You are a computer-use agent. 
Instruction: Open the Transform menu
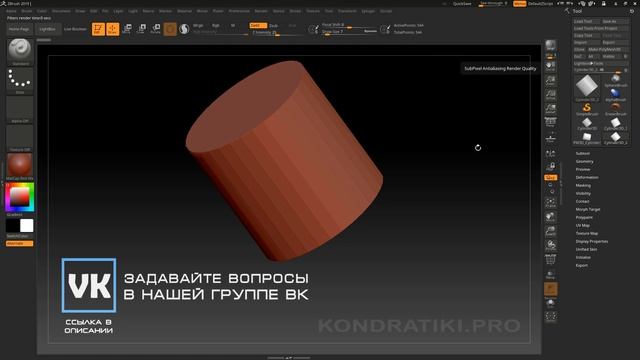[x=347, y=11]
